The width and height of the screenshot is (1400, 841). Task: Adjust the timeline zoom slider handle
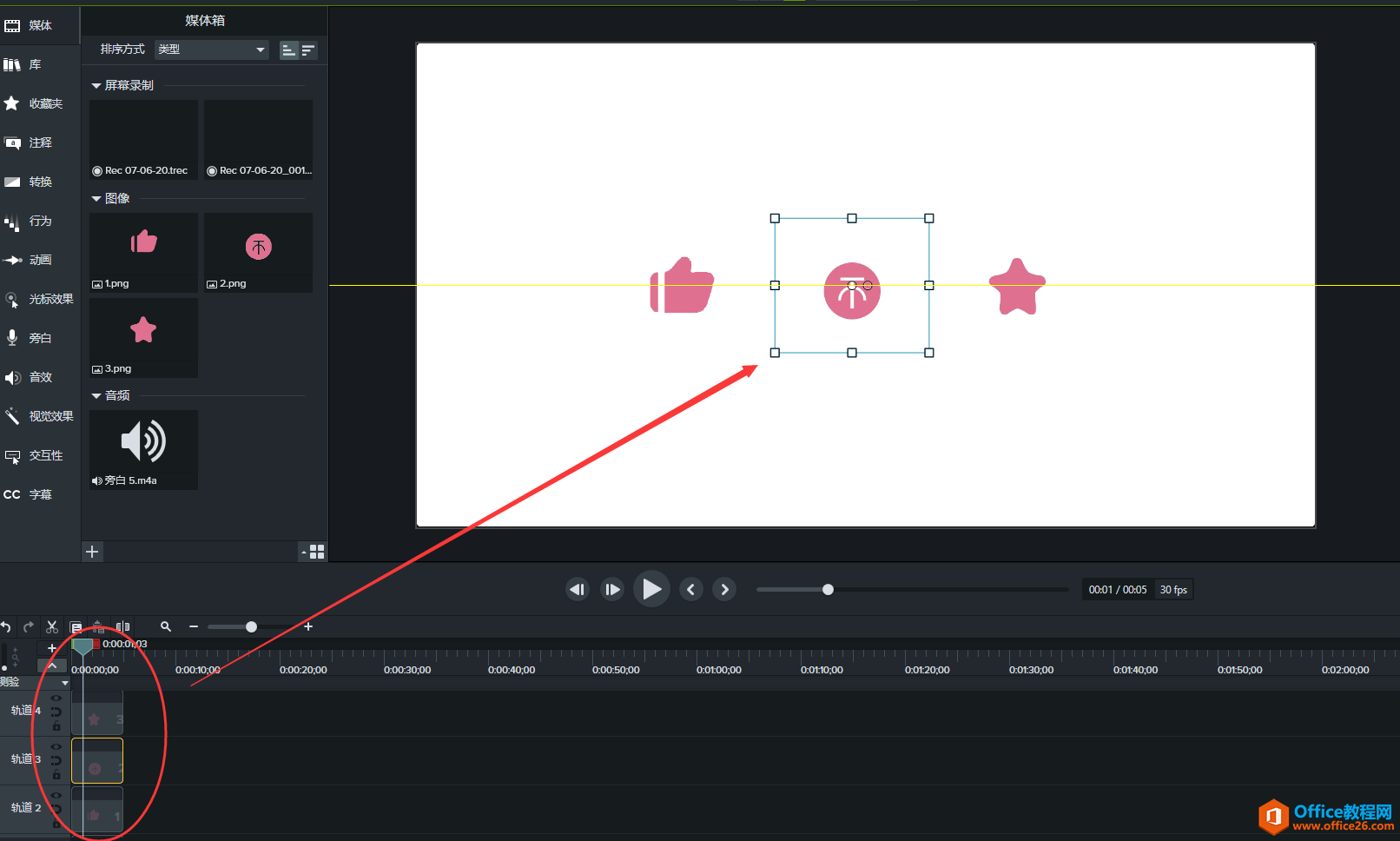point(251,626)
